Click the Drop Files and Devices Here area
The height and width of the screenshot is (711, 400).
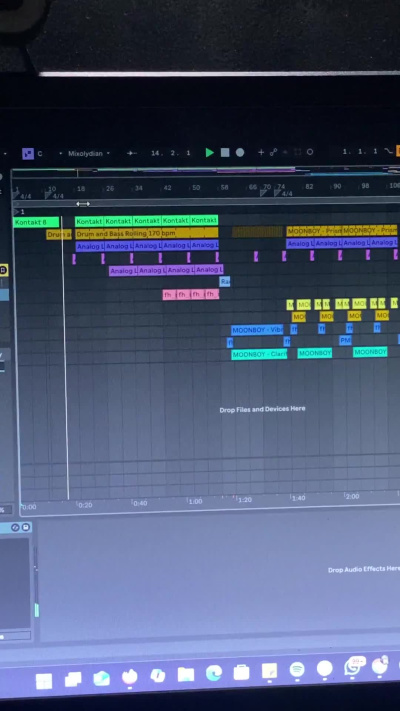(x=262, y=409)
